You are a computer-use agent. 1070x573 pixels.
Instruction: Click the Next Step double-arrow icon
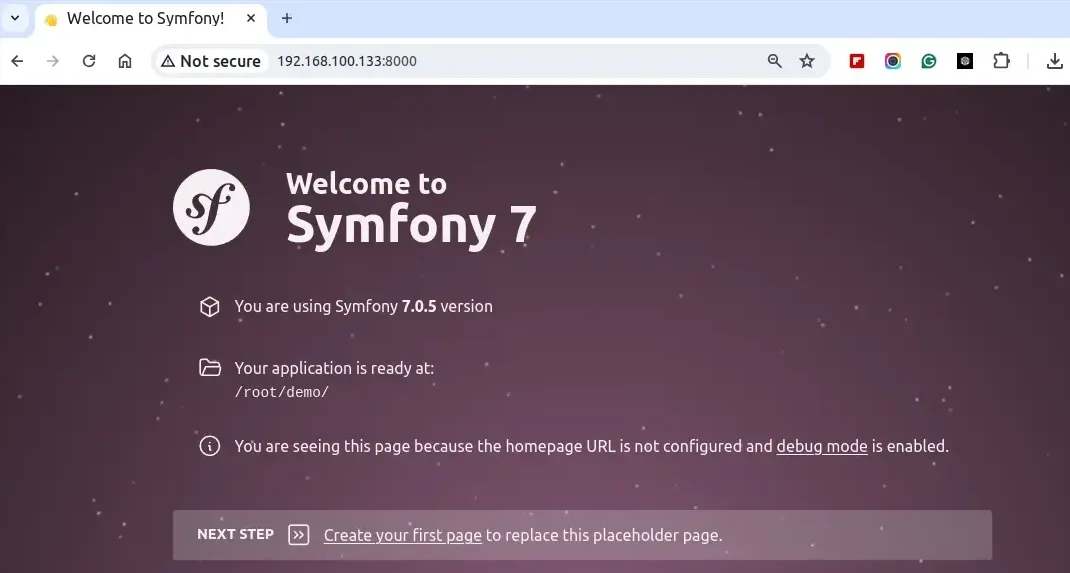click(x=299, y=535)
